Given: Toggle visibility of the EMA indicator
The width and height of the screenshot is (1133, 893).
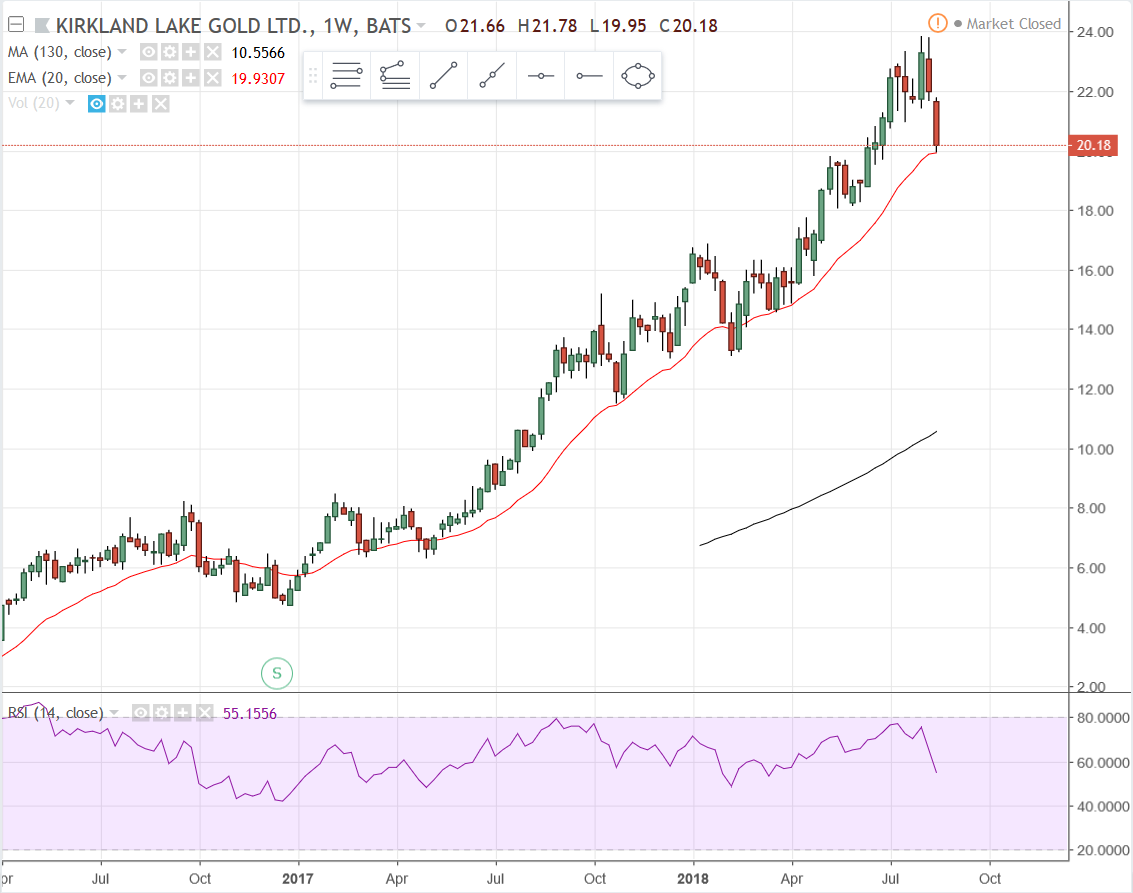Looking at the screenshot, I should (148, 78).
